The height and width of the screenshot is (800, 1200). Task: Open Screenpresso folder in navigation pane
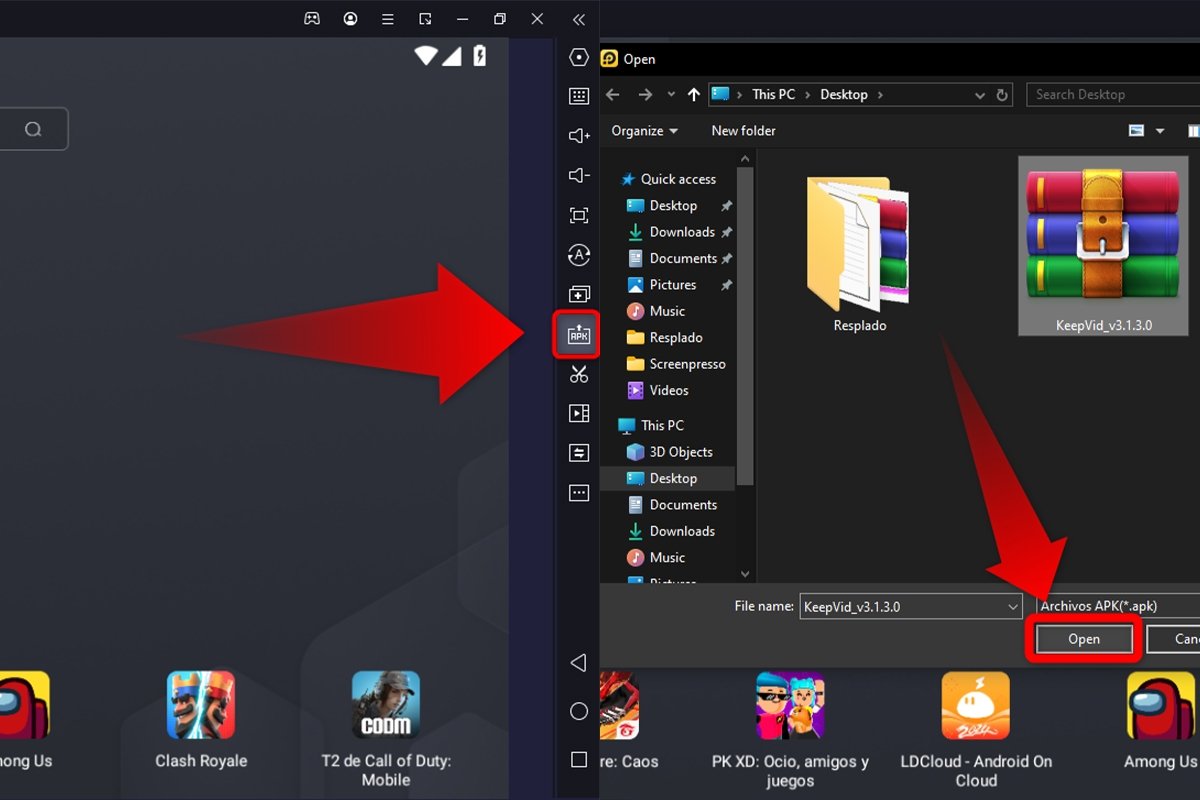(687, 364)
